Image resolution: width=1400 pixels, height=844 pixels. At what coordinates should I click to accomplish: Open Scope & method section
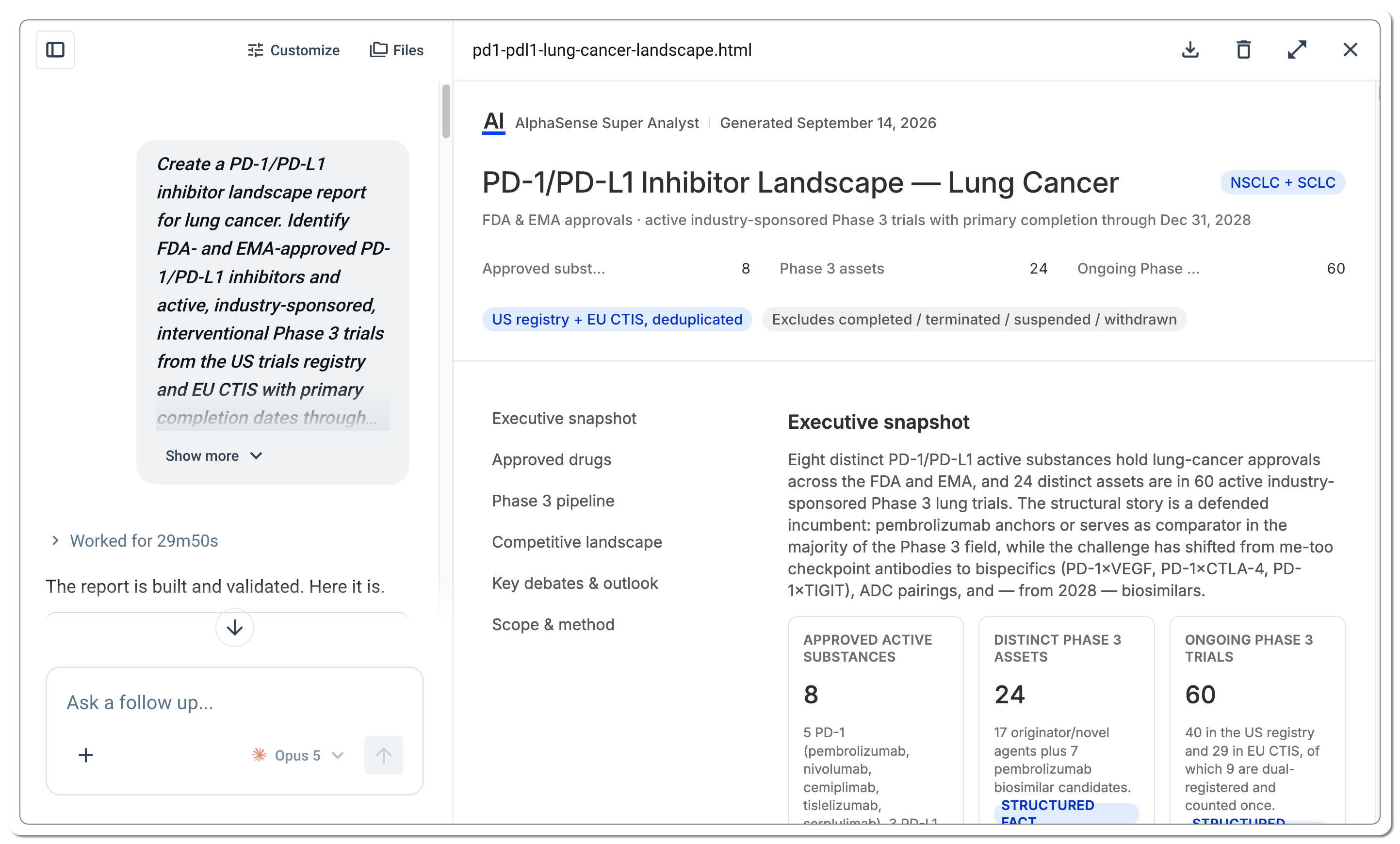(x=553, y=624)
